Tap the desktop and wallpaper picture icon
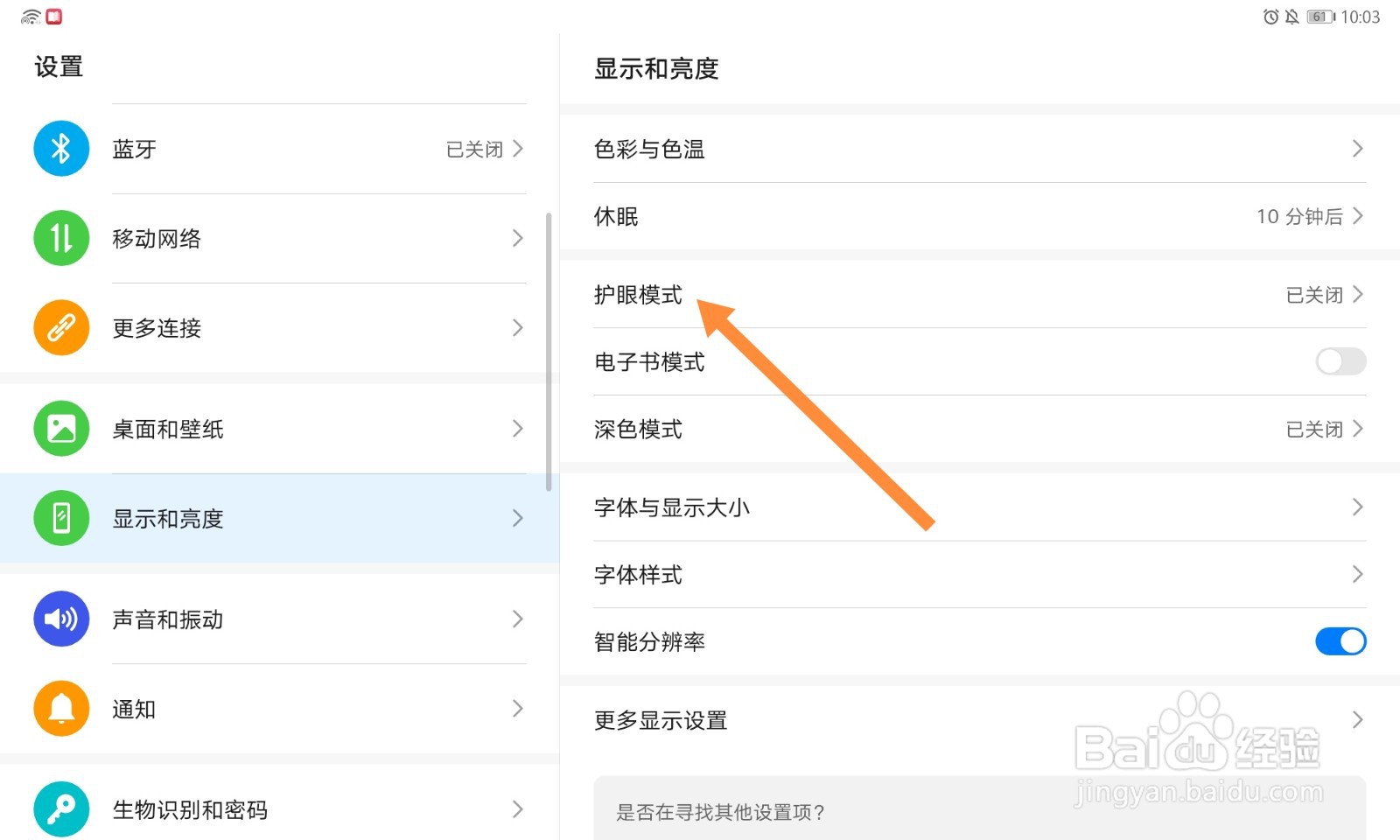 click(x=61, y=429)
